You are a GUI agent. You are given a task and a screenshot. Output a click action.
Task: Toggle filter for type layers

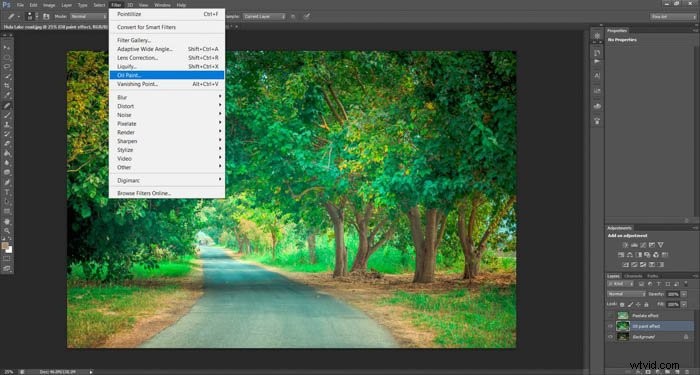pos(658,283)
